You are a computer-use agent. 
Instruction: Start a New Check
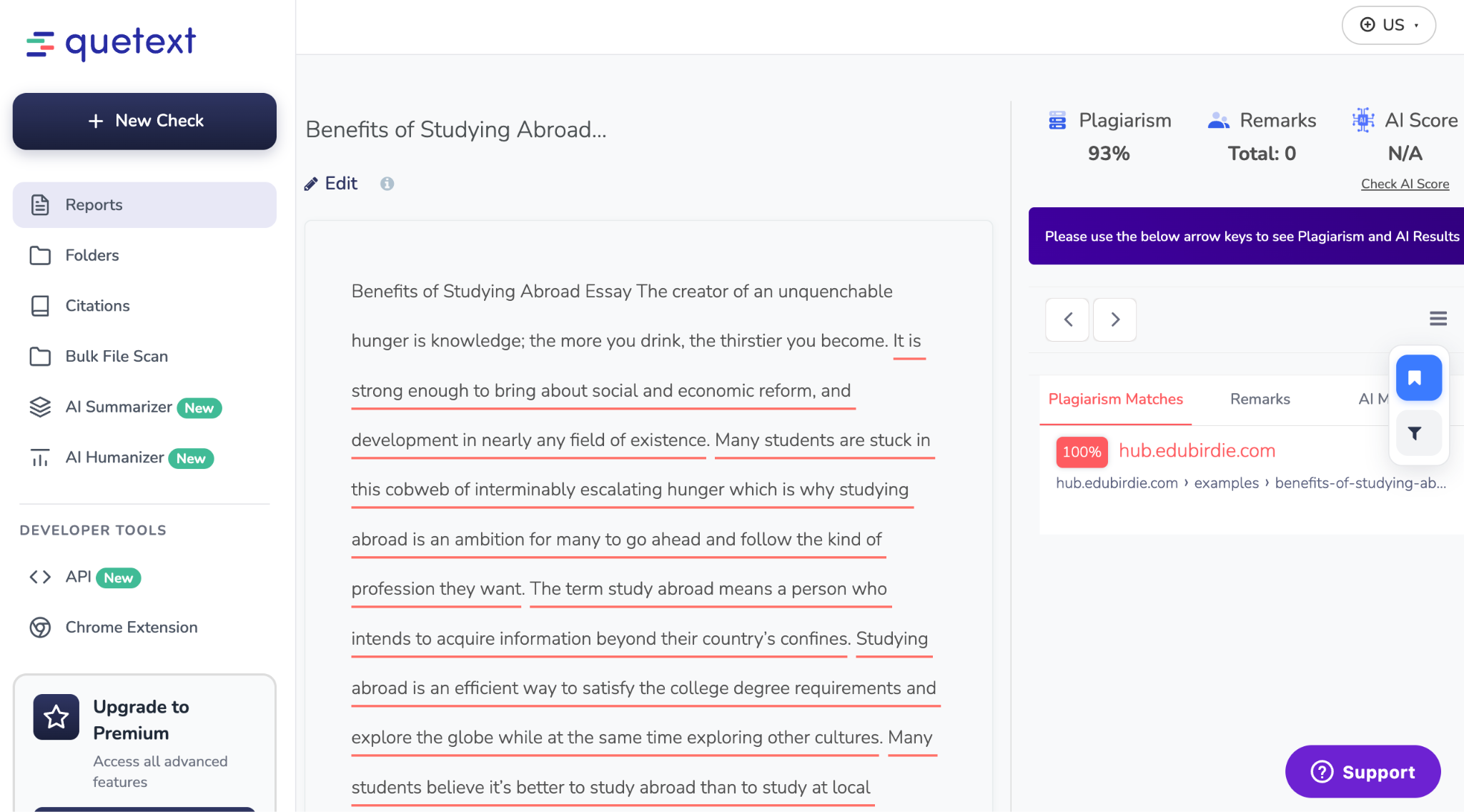click(144, 121)
